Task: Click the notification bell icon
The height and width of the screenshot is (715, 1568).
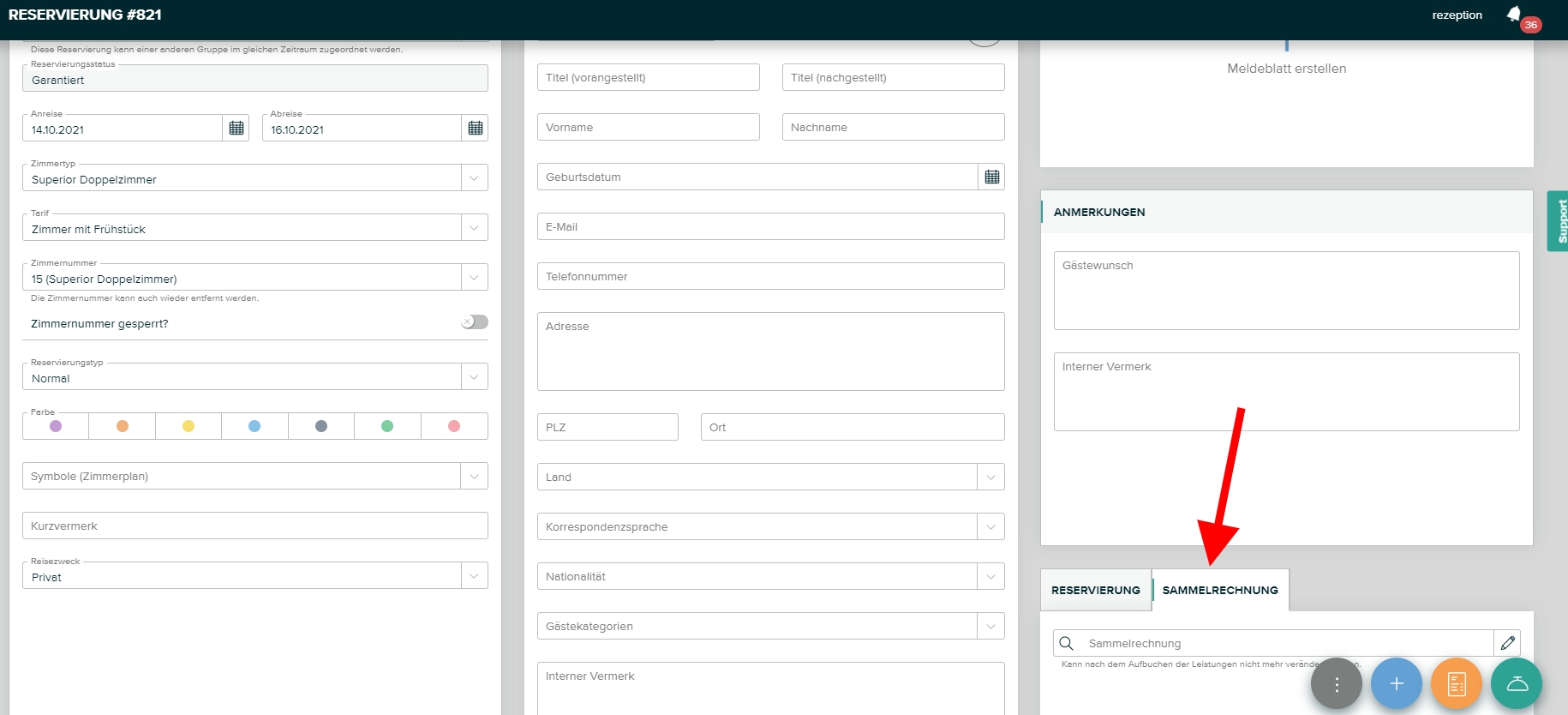Action: 1515,15
